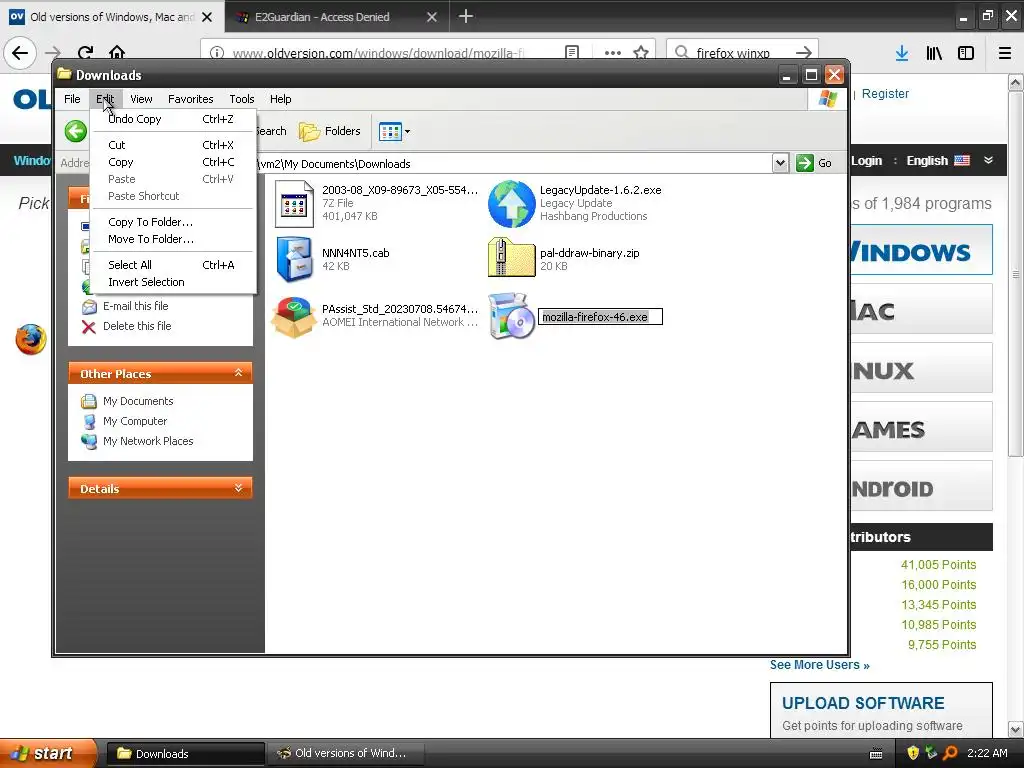This screenshot has width=1024, height=768.
Task: Select the PAssist_Std AOMEI installer icon
Action: click(x=294, y=317)
